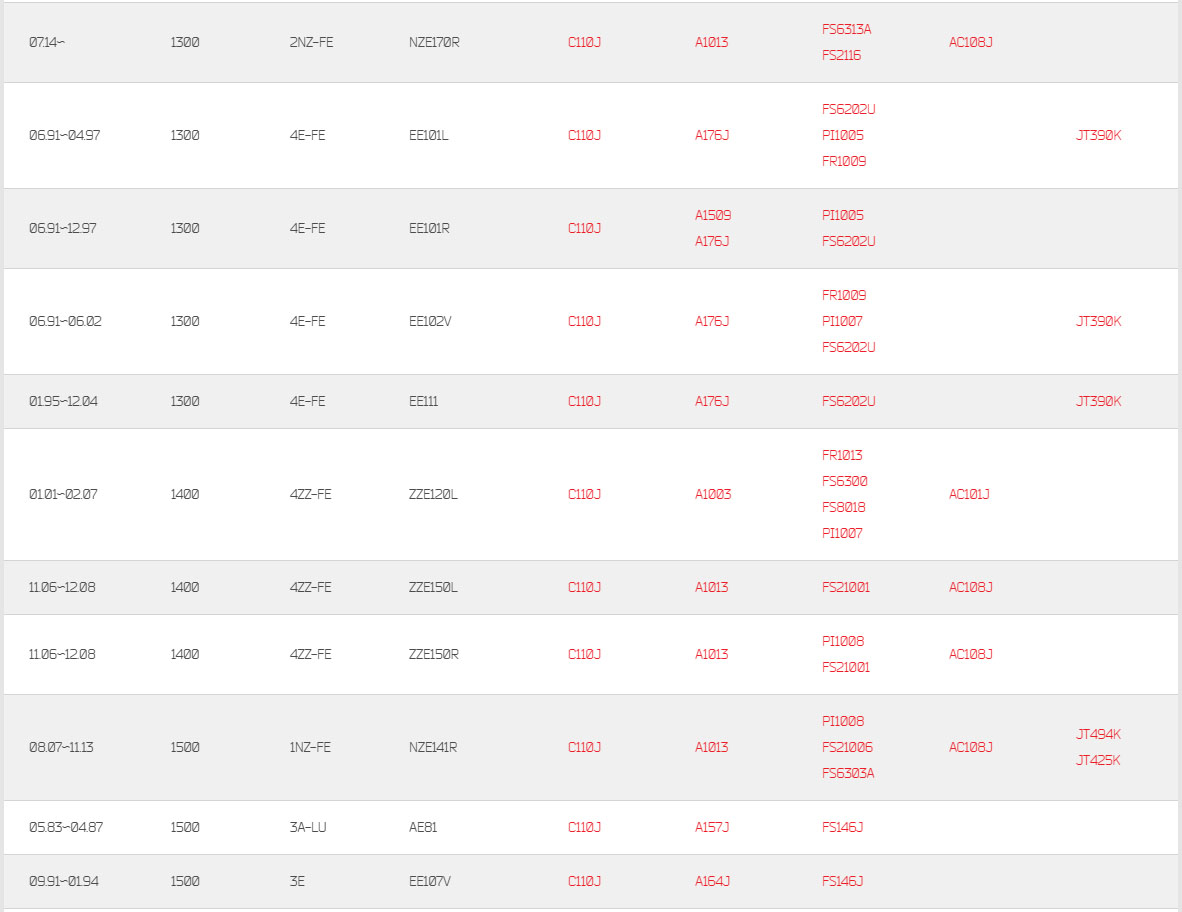Open part link FS2116
The height and width of the screenshot is (912, 1182).
point(841,55)
